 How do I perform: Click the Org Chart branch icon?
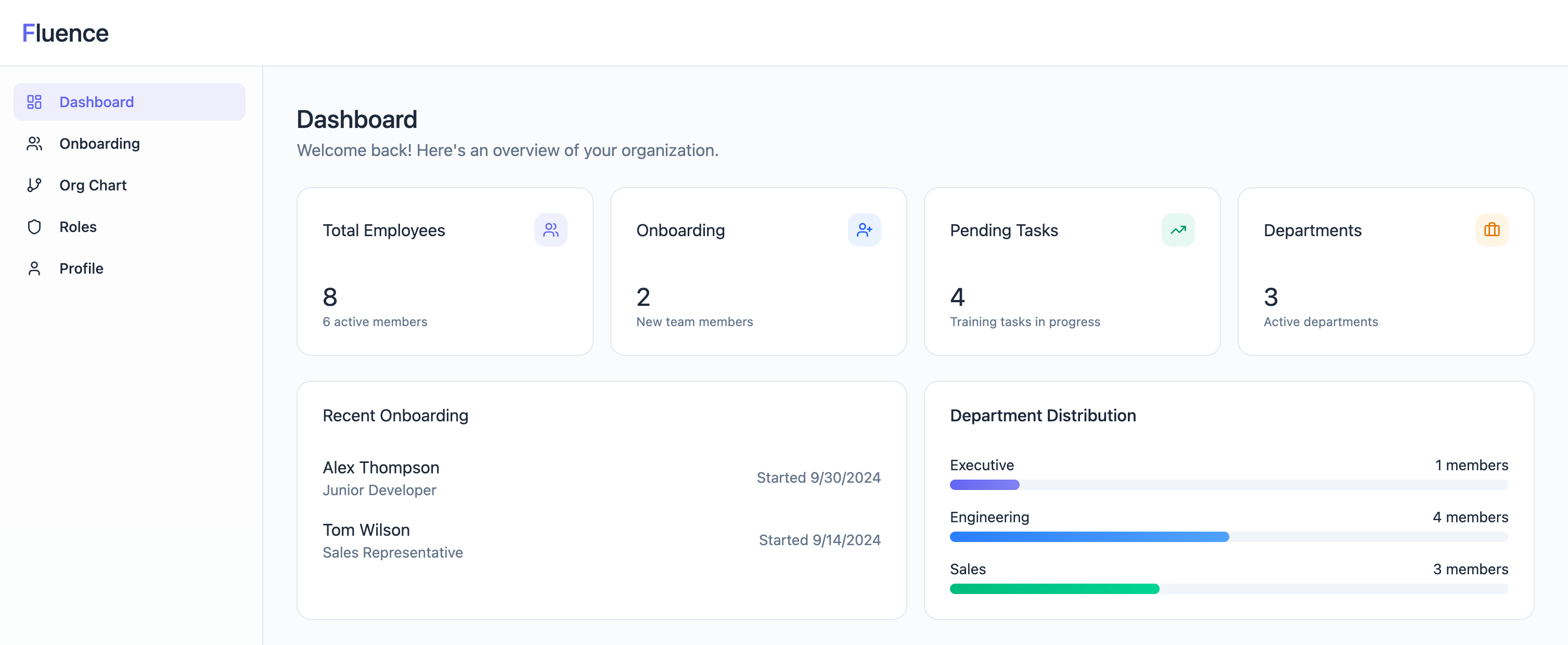(x=34, y=185)
